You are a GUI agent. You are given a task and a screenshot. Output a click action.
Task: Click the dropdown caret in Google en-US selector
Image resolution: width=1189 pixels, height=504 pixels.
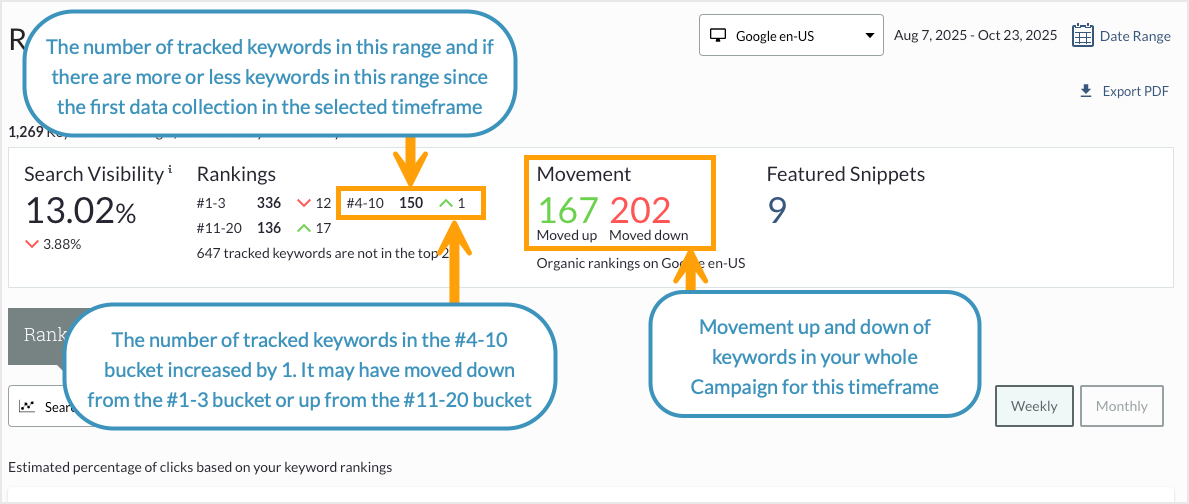868,36
